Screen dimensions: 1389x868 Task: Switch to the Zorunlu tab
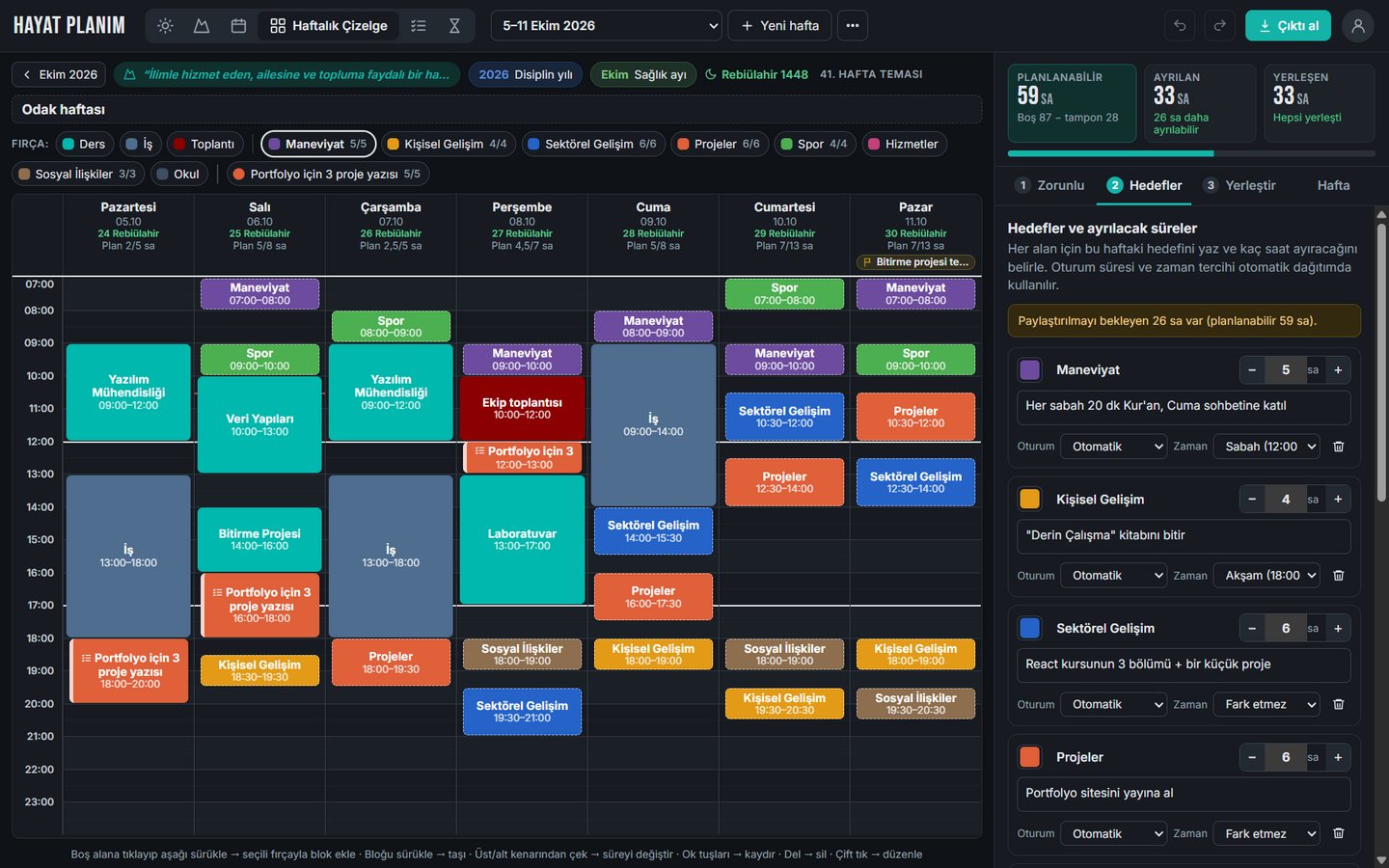[1050, 185]
